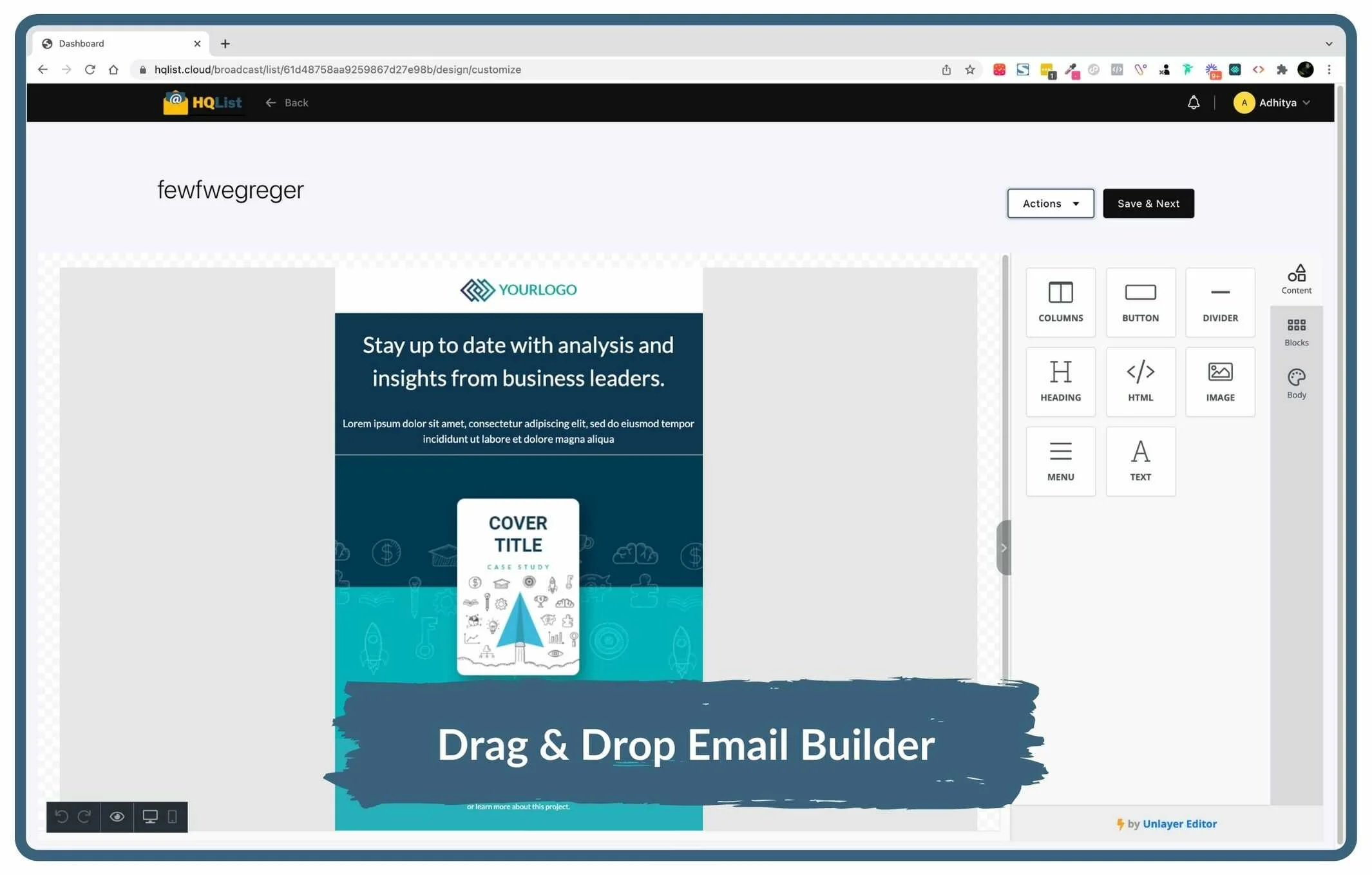Switch to the Blocks tab
1372x875 pixels.
coord(1296,332)
